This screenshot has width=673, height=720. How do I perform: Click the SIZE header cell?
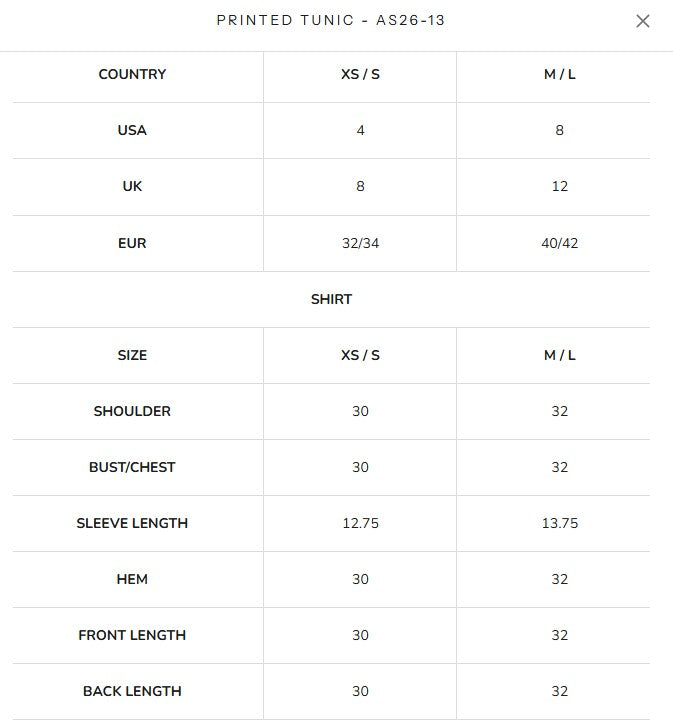[x=132, y=355]
